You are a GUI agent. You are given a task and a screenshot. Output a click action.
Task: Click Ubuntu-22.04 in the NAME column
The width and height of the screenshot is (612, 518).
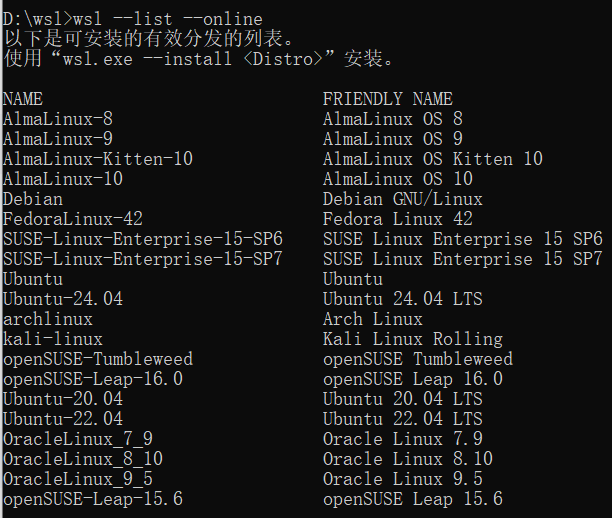pos(63,418)
